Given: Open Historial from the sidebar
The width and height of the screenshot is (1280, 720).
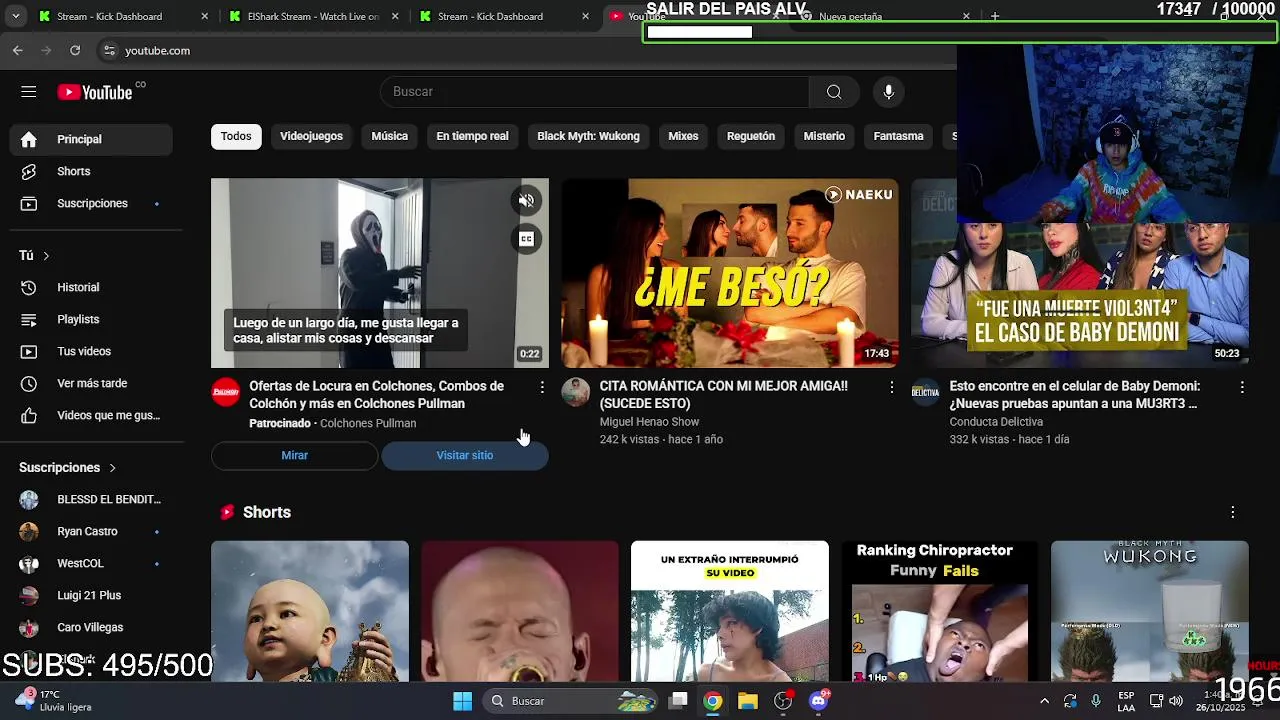Looking at the screenshot, I should [91, 287].
